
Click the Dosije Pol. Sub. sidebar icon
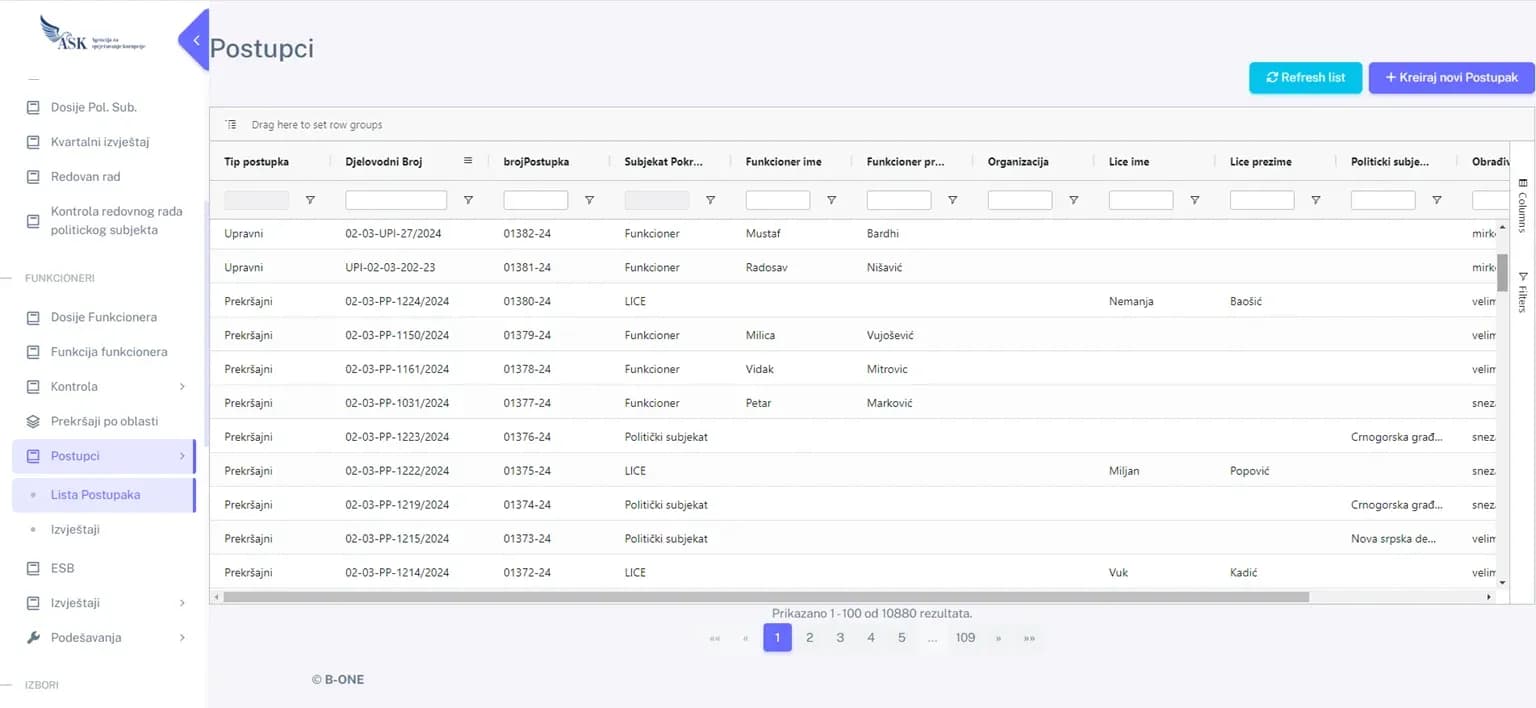[33, 107]
